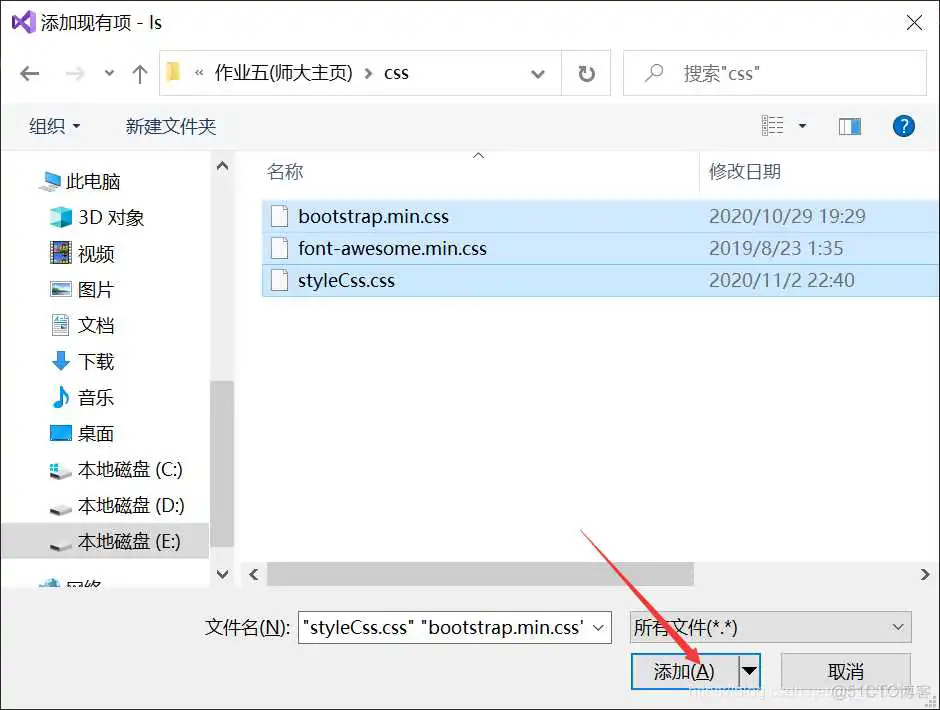This screenshot has width=940, height=710.
Task: Expand the 添加 button's dropdown arrow
Action: pos(748,671)
